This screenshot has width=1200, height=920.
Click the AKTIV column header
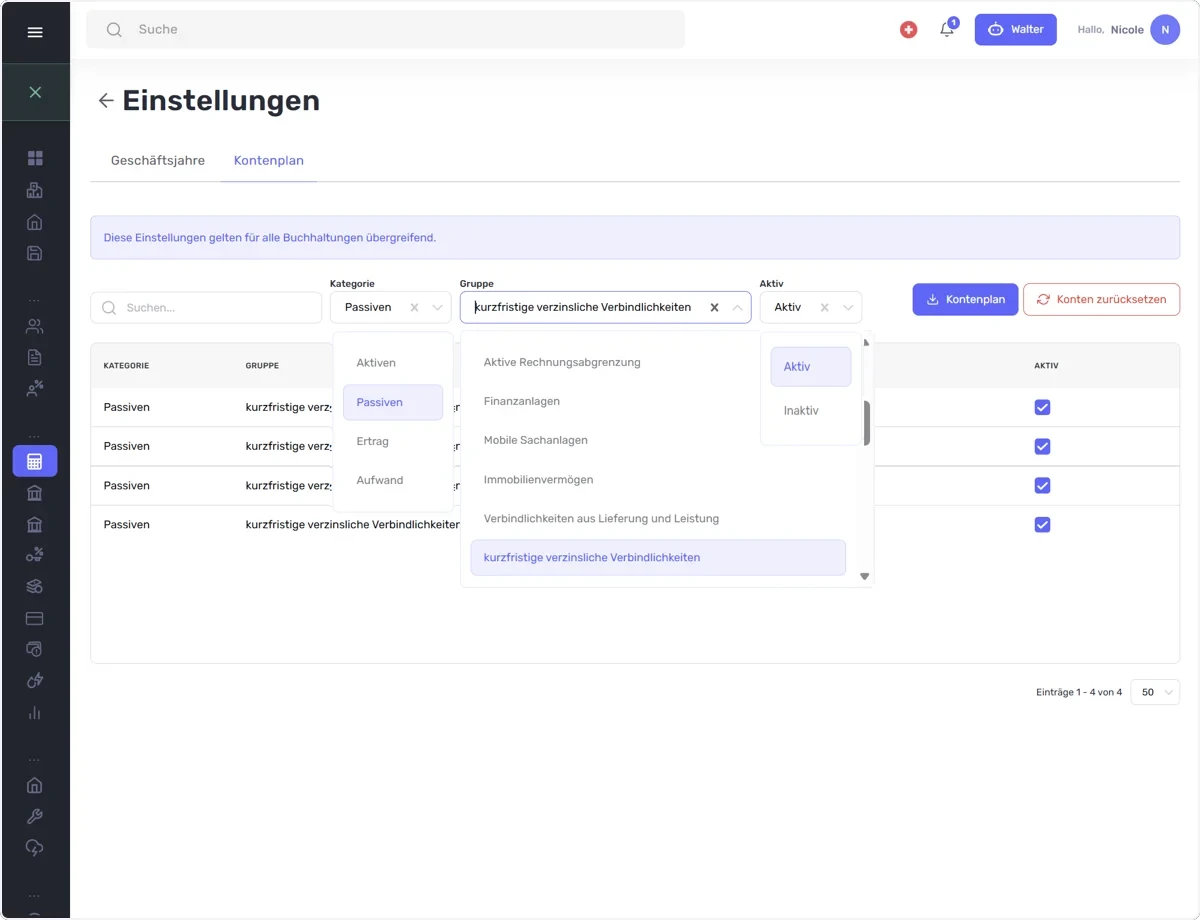(x=1046, y=366)
